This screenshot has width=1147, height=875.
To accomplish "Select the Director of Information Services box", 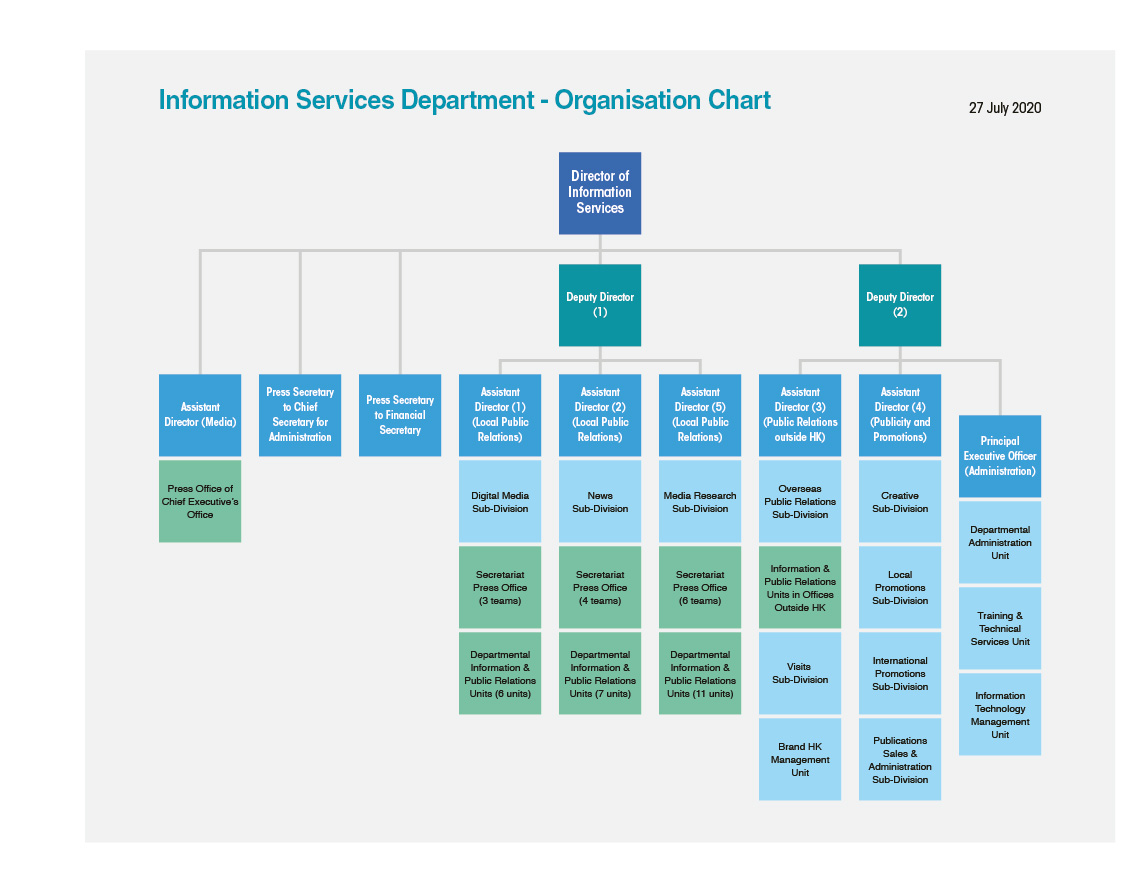I will (x=599, y=192).
